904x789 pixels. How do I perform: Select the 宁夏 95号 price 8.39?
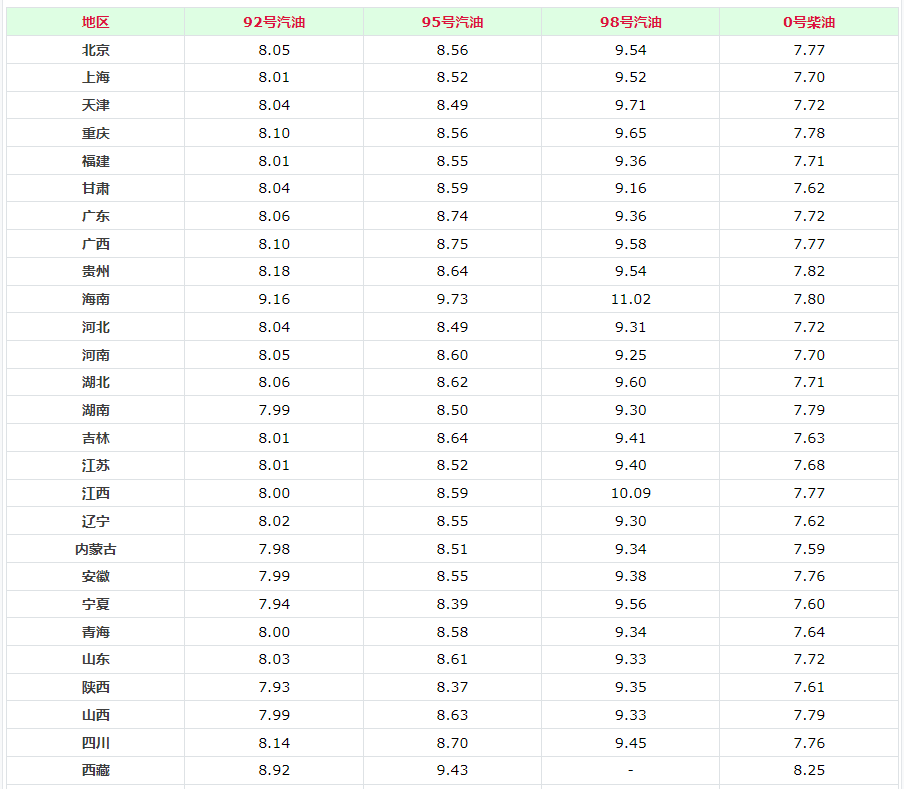click(452, 604)
